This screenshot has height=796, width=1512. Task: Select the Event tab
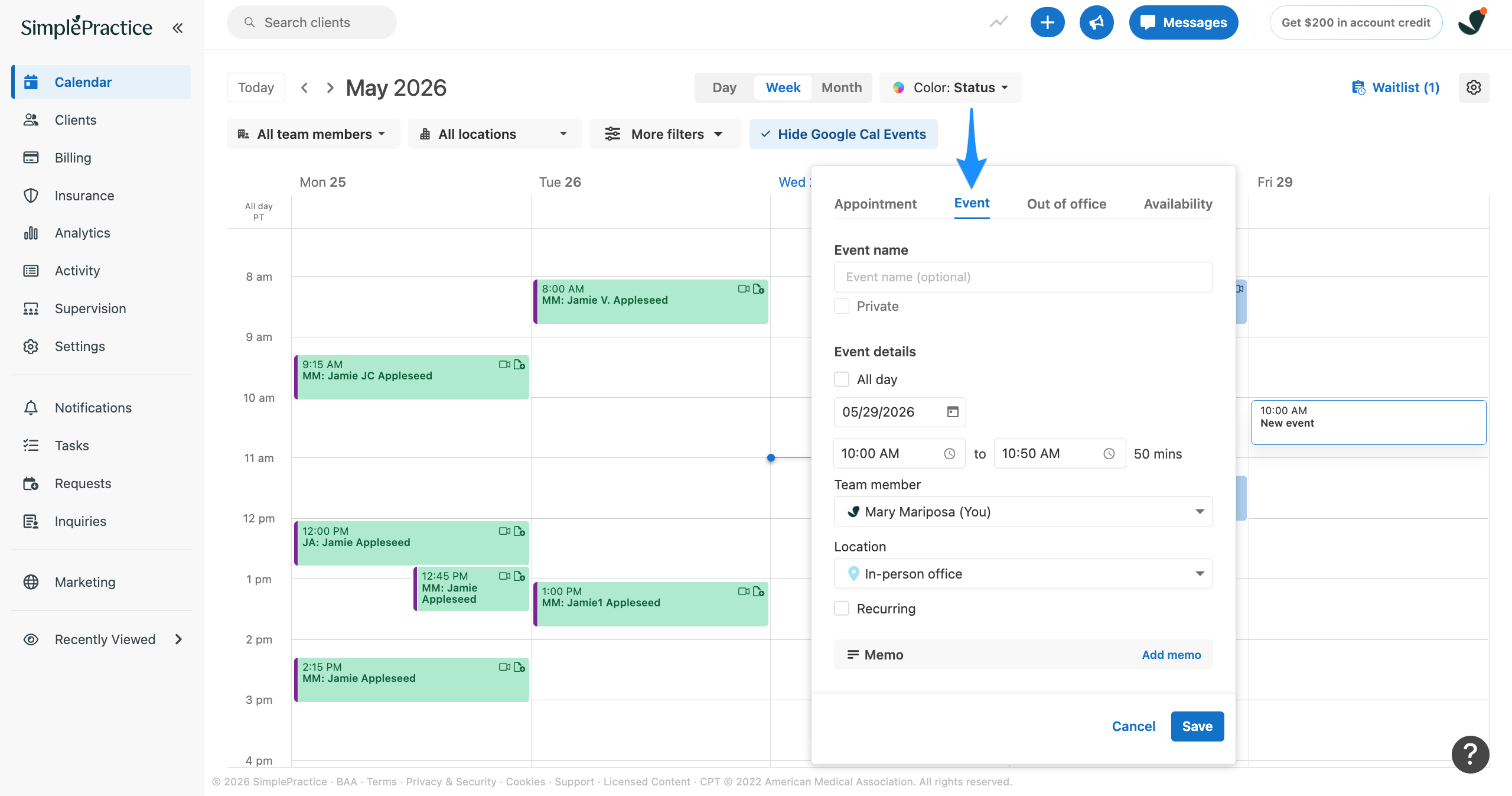[x=972, y=203]
